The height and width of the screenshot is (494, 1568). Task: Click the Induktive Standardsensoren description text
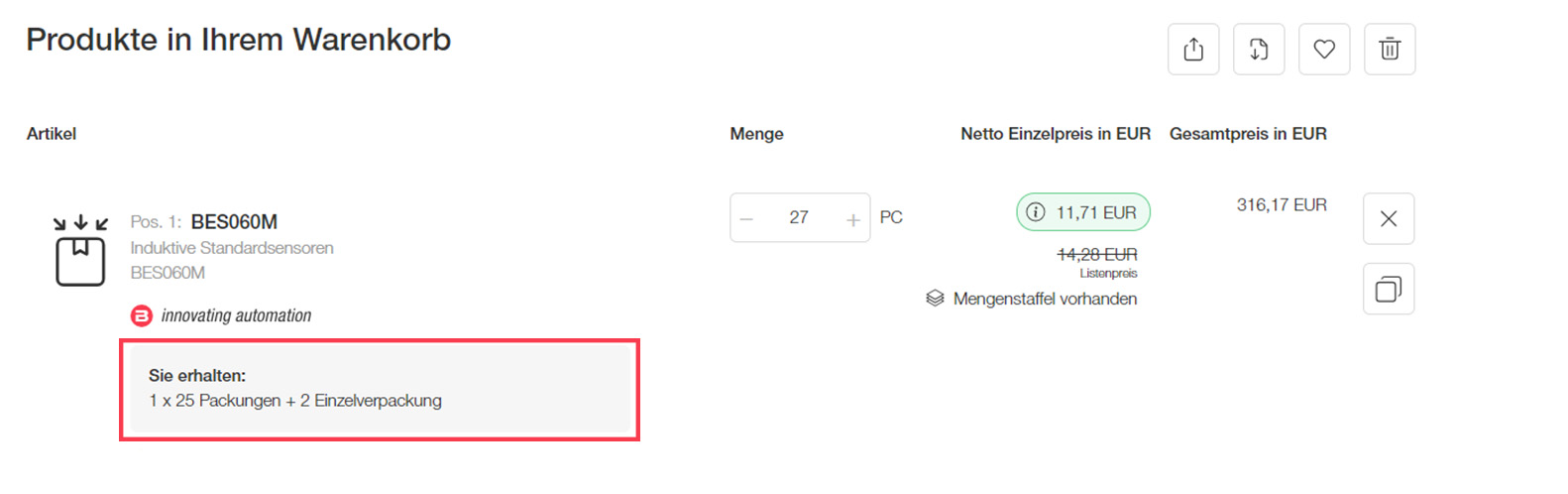click(232, 248)
